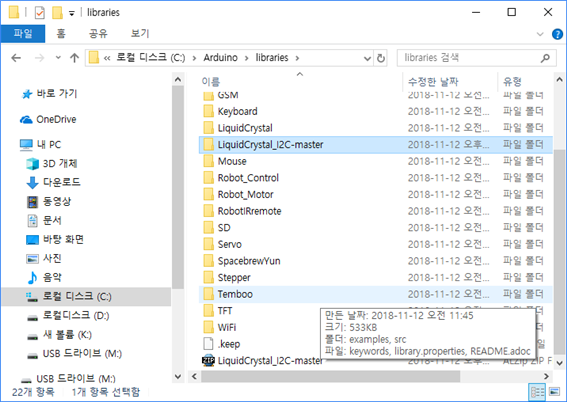Select the RobotIRremote folder
Screen dimensions: 567x402
pyautogui.click(x=250, y=211)
